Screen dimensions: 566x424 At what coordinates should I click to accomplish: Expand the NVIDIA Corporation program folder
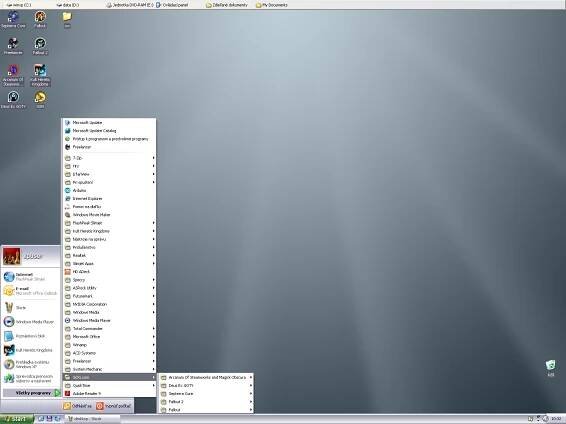pyautogui.click(x=110, y=304)
